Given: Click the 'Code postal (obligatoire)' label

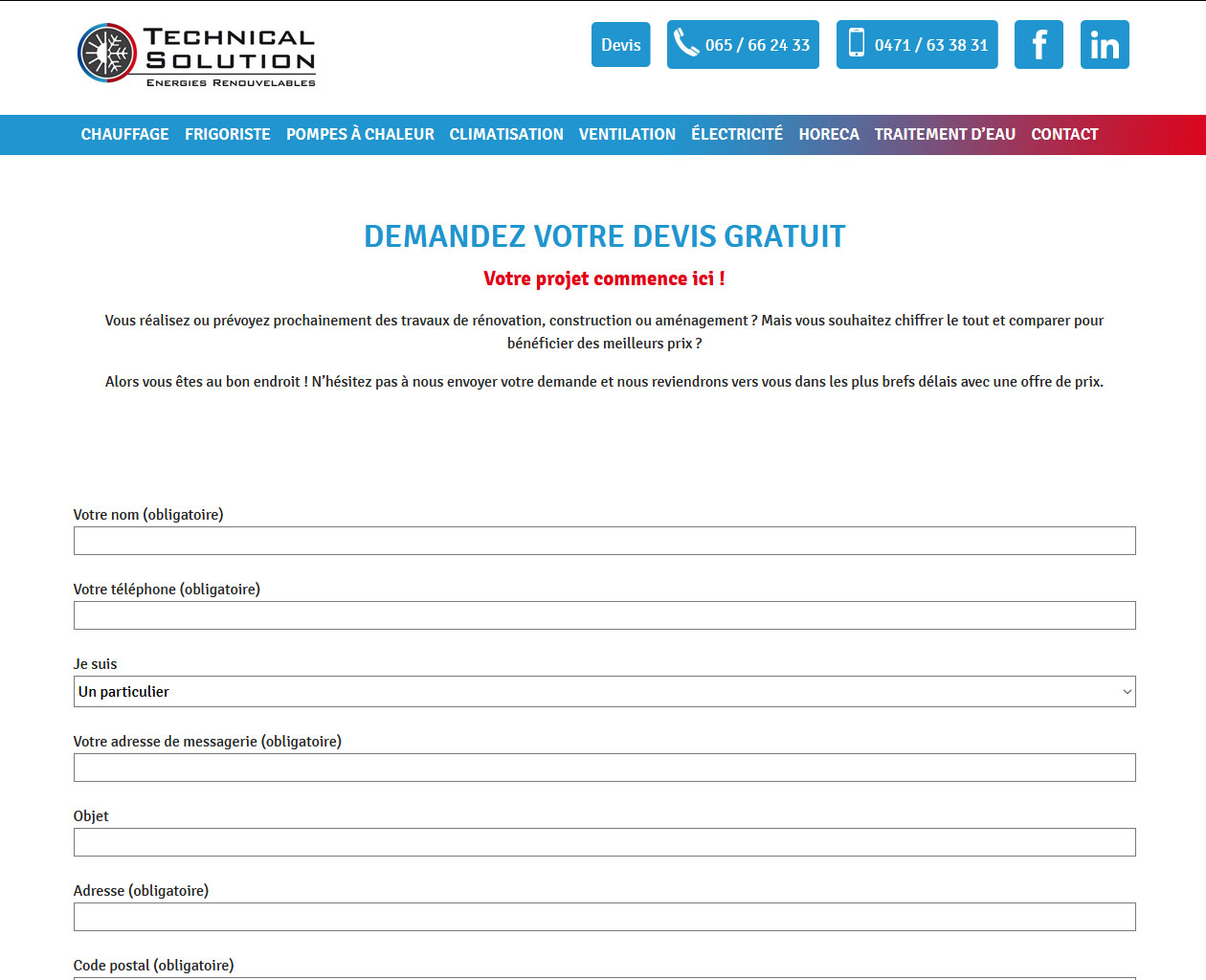Looking at the screenshot, I should click(154, 966).
